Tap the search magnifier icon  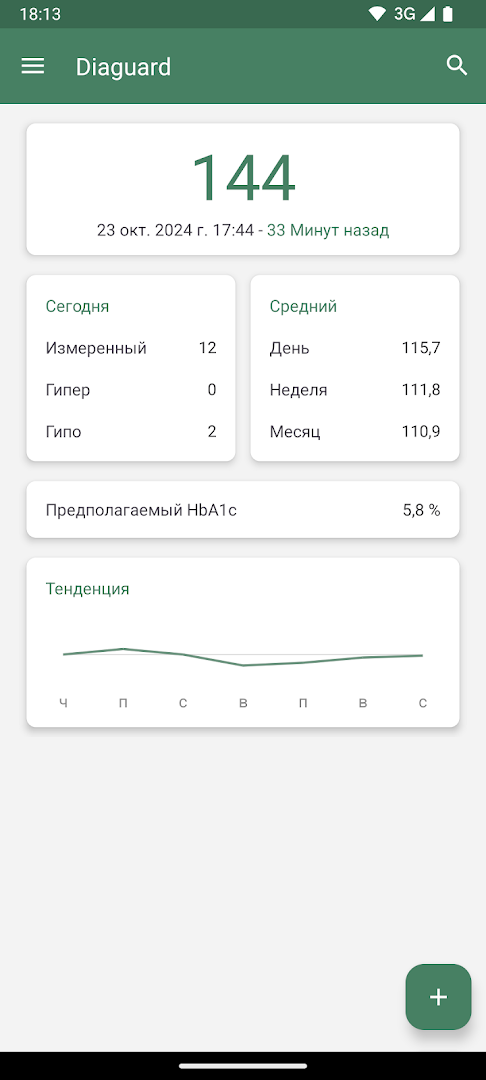[x=457, y=66]
